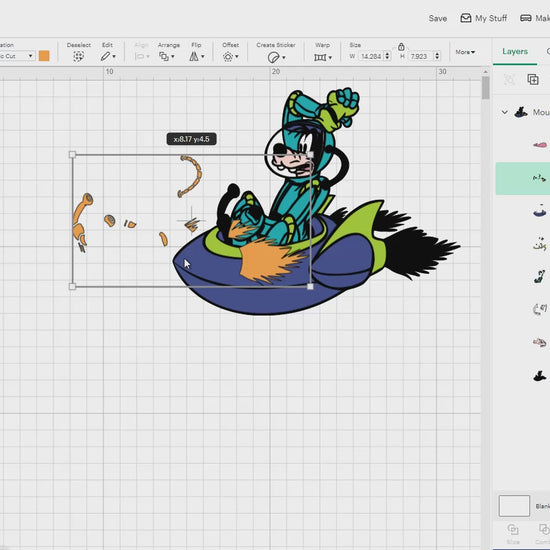Open the Offset tool
The height and width of the screenshot is (550, 550).
(x=230, y=56)
